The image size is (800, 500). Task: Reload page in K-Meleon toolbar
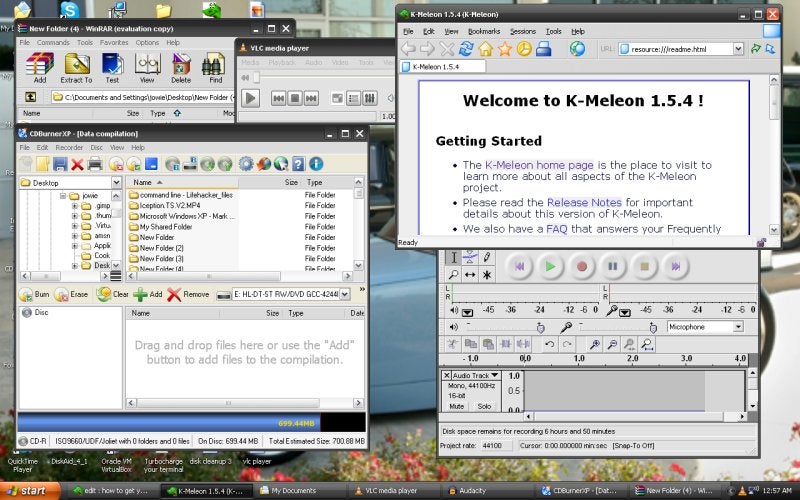[x=466, y=49]
